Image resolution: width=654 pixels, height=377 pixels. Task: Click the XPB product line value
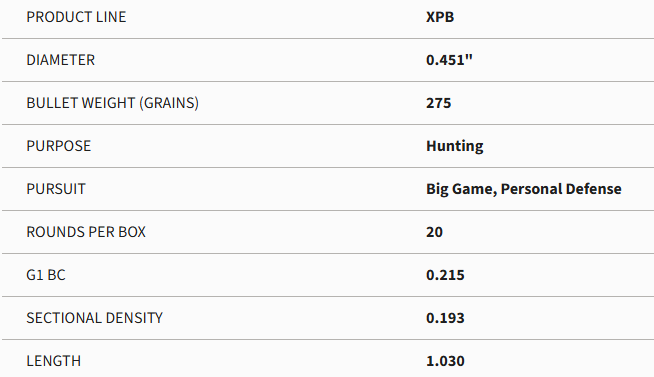click(440, 17)
